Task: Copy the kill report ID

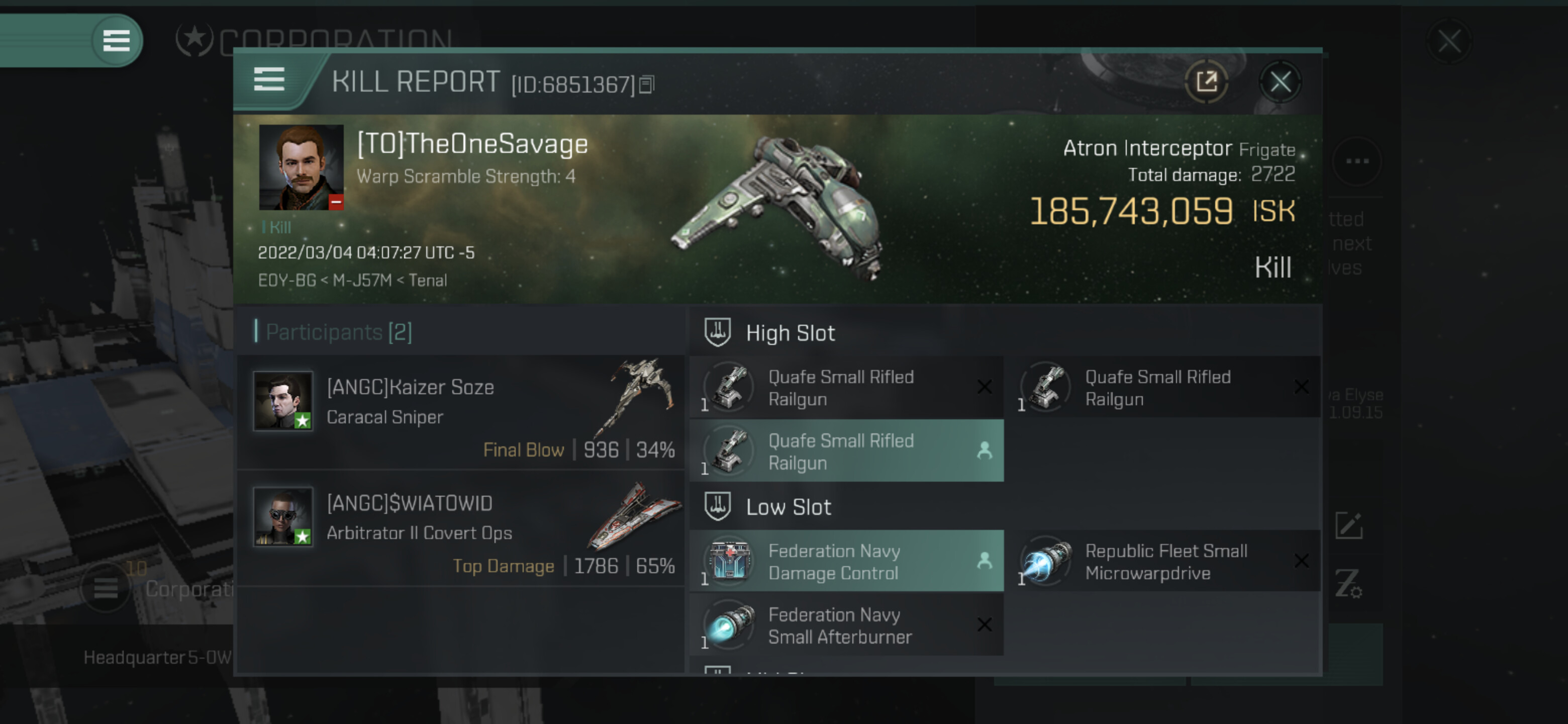Action: click(x=646, y=84)
